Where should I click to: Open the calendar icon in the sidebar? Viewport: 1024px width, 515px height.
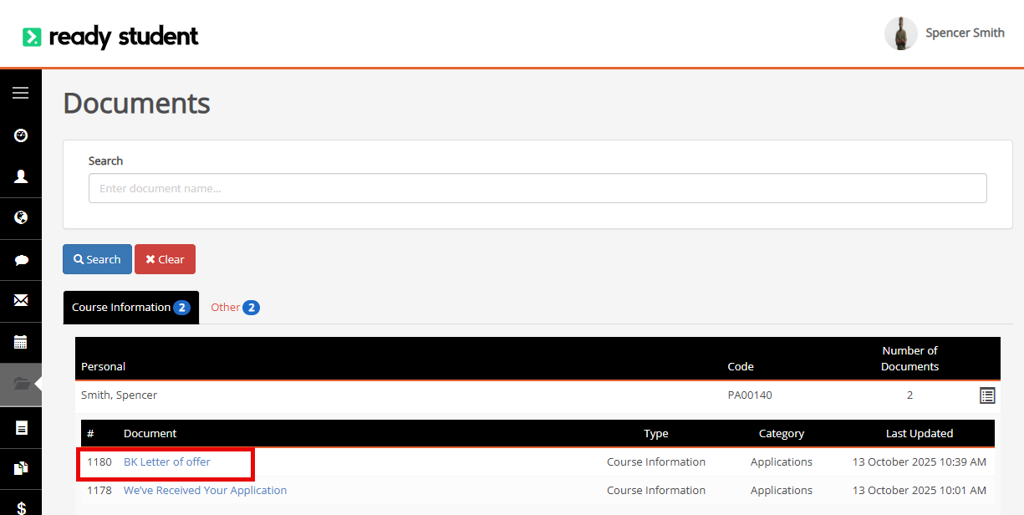pyautogui.click(x=21, y=342)
